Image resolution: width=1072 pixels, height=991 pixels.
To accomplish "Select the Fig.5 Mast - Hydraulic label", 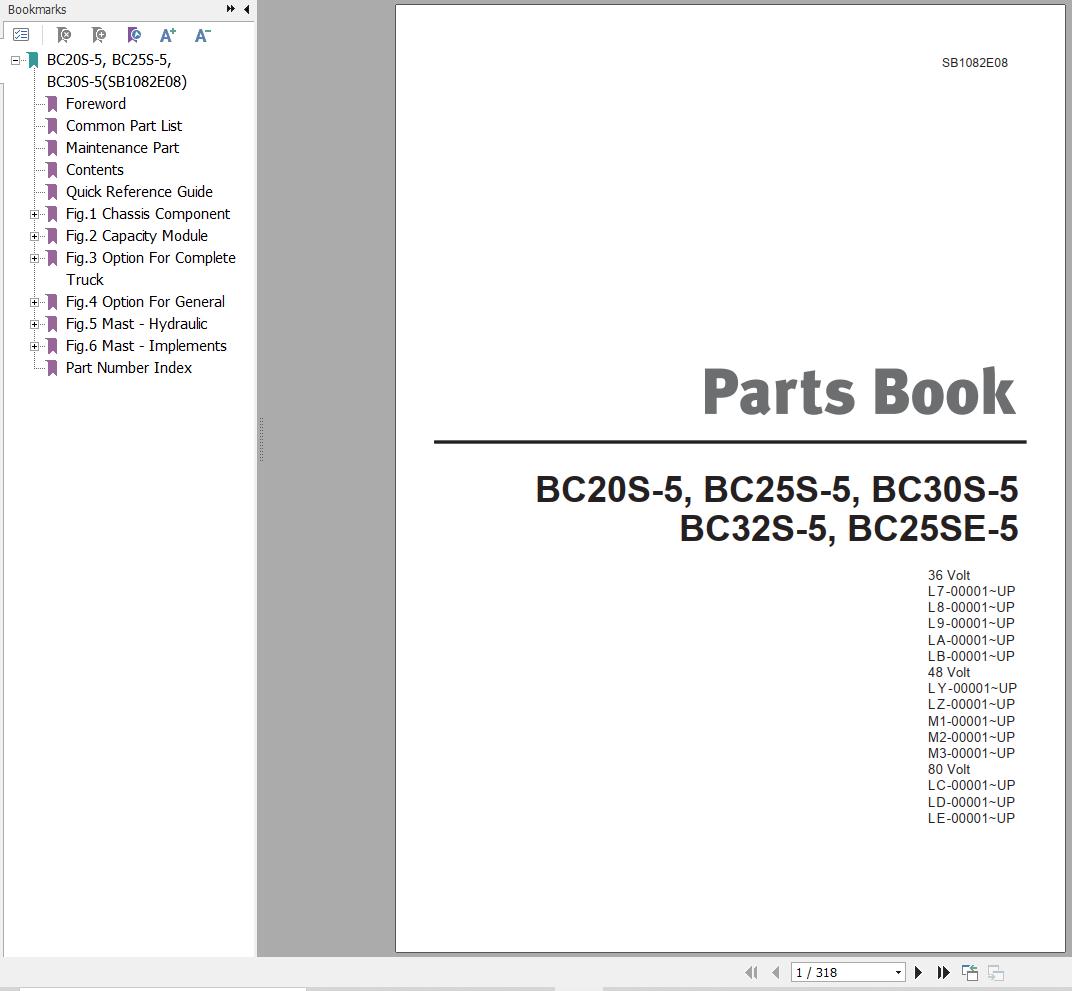I will click(x=136, y=323).
